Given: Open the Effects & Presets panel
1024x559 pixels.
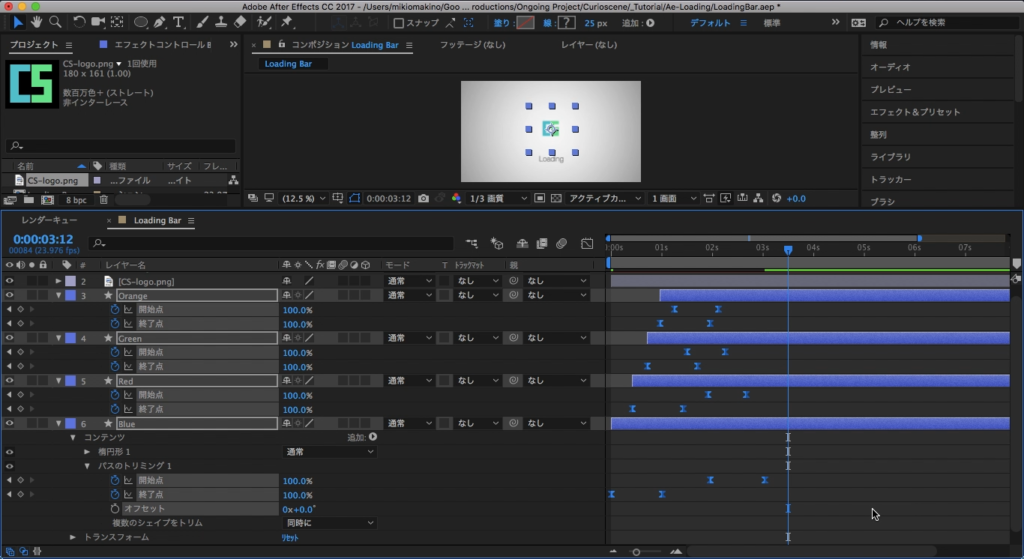Looking at the screenshot, I should point(914,112).
